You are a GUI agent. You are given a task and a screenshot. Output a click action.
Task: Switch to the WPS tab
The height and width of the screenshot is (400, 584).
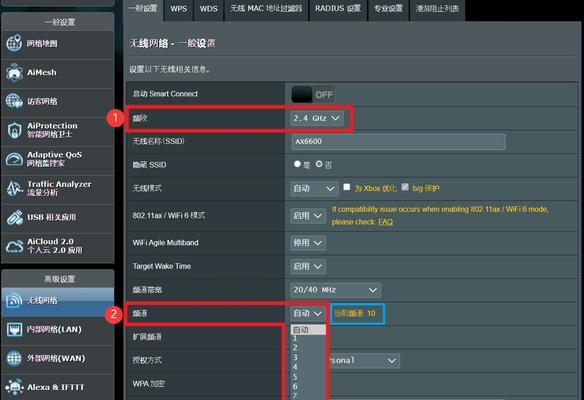178,9
